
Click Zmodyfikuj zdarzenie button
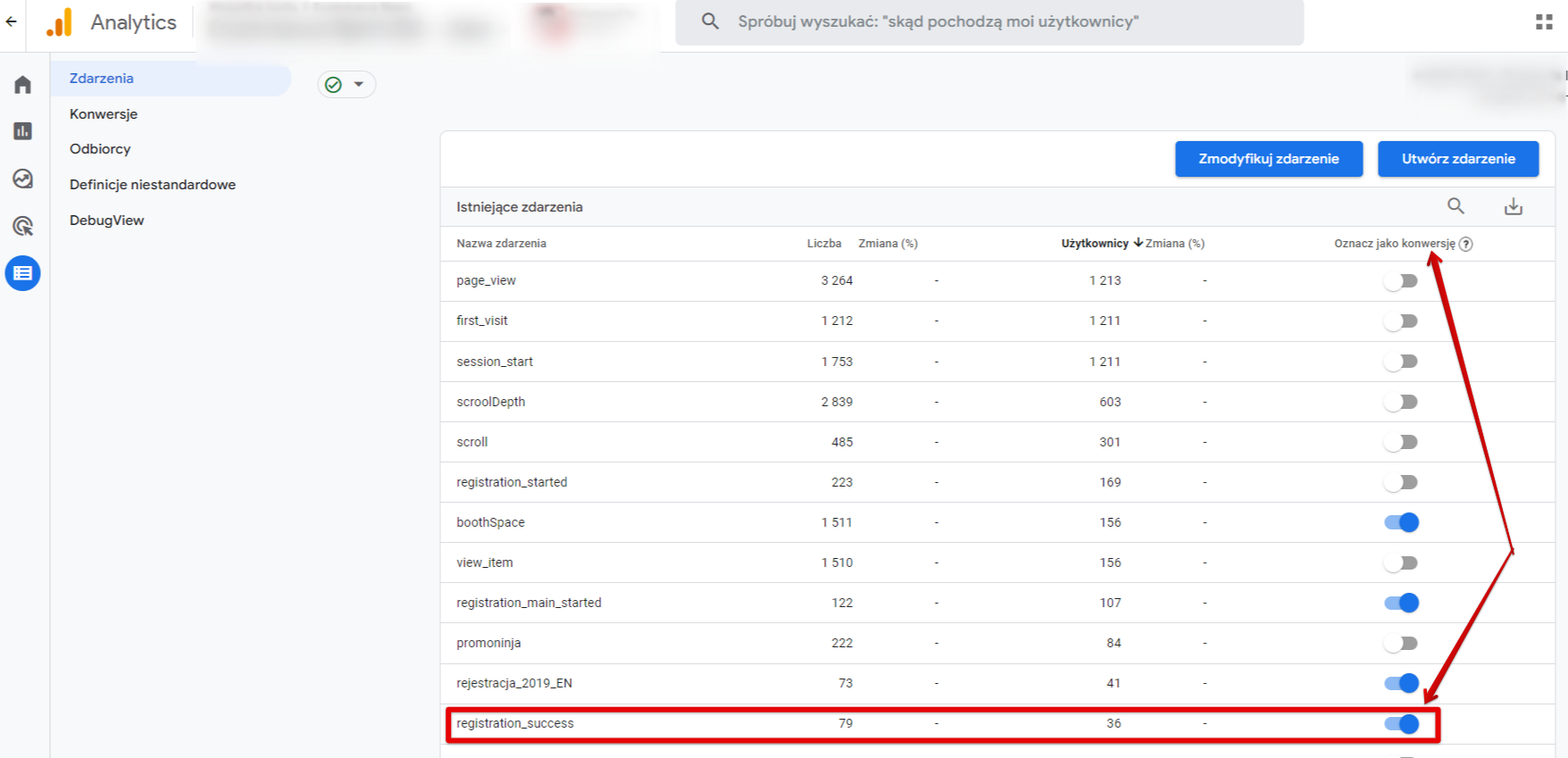(x=1269, y=159)
